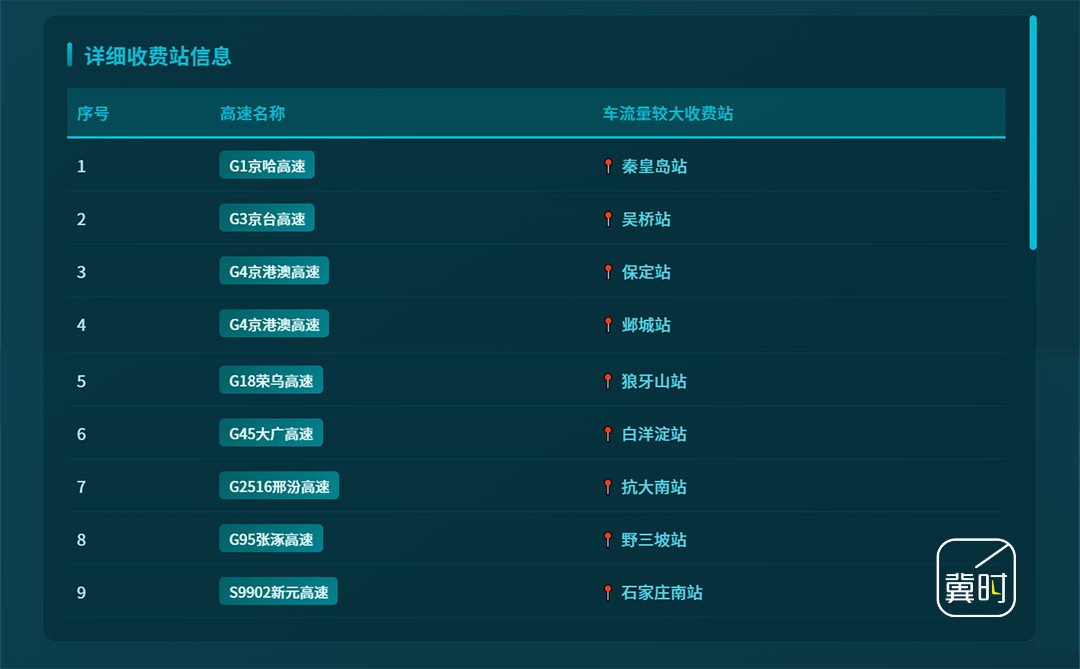Viewport: 1080px width, 669px height.
Task: Select the S9902新元高速 tag
Action: [x=278, y=591]
